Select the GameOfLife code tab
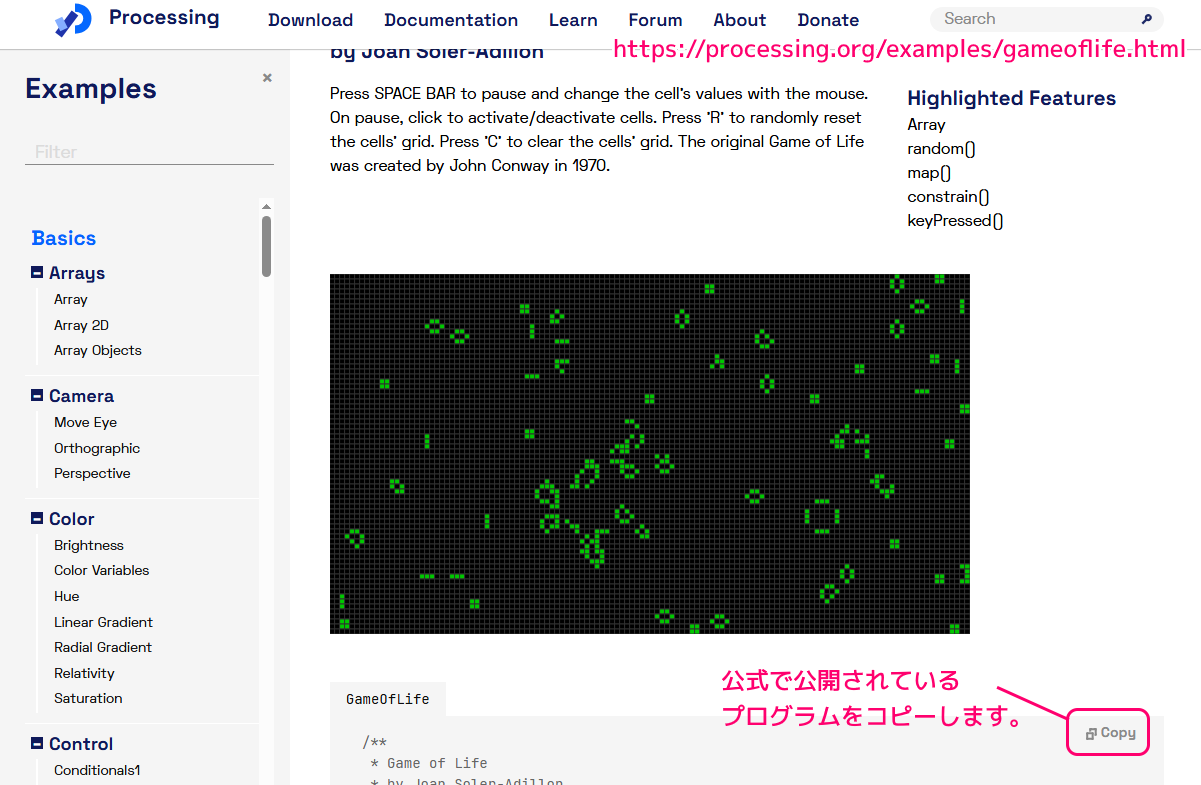The height and width of the screenshot is (785, 1201). 387,699
